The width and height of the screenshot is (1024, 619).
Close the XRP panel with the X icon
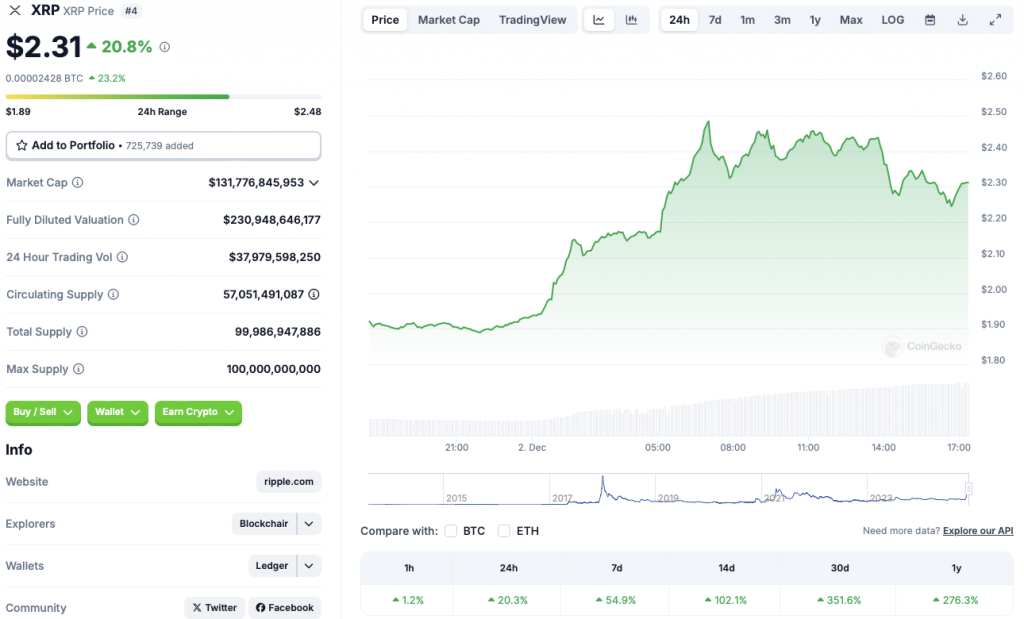[x=14, y=10]
